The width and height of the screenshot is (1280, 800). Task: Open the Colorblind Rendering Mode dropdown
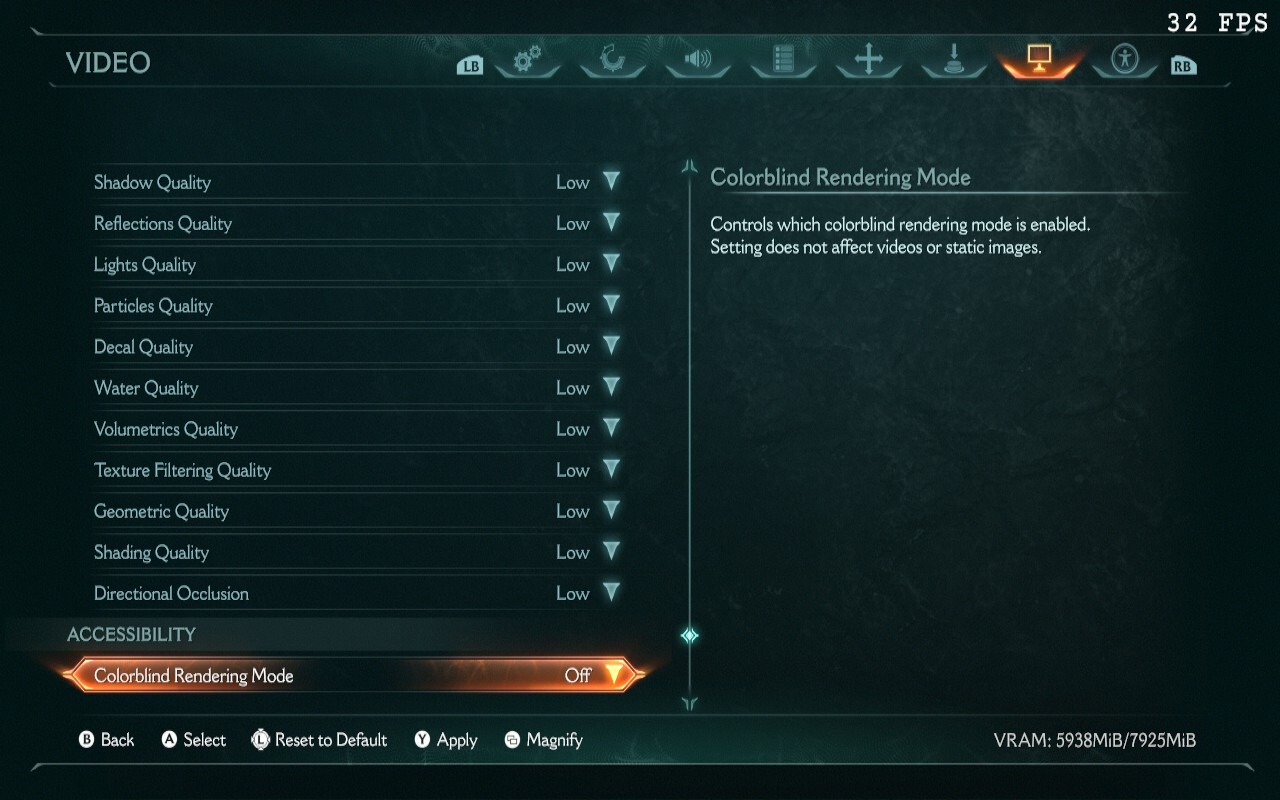pyautogui.click(x=613, y=675)
